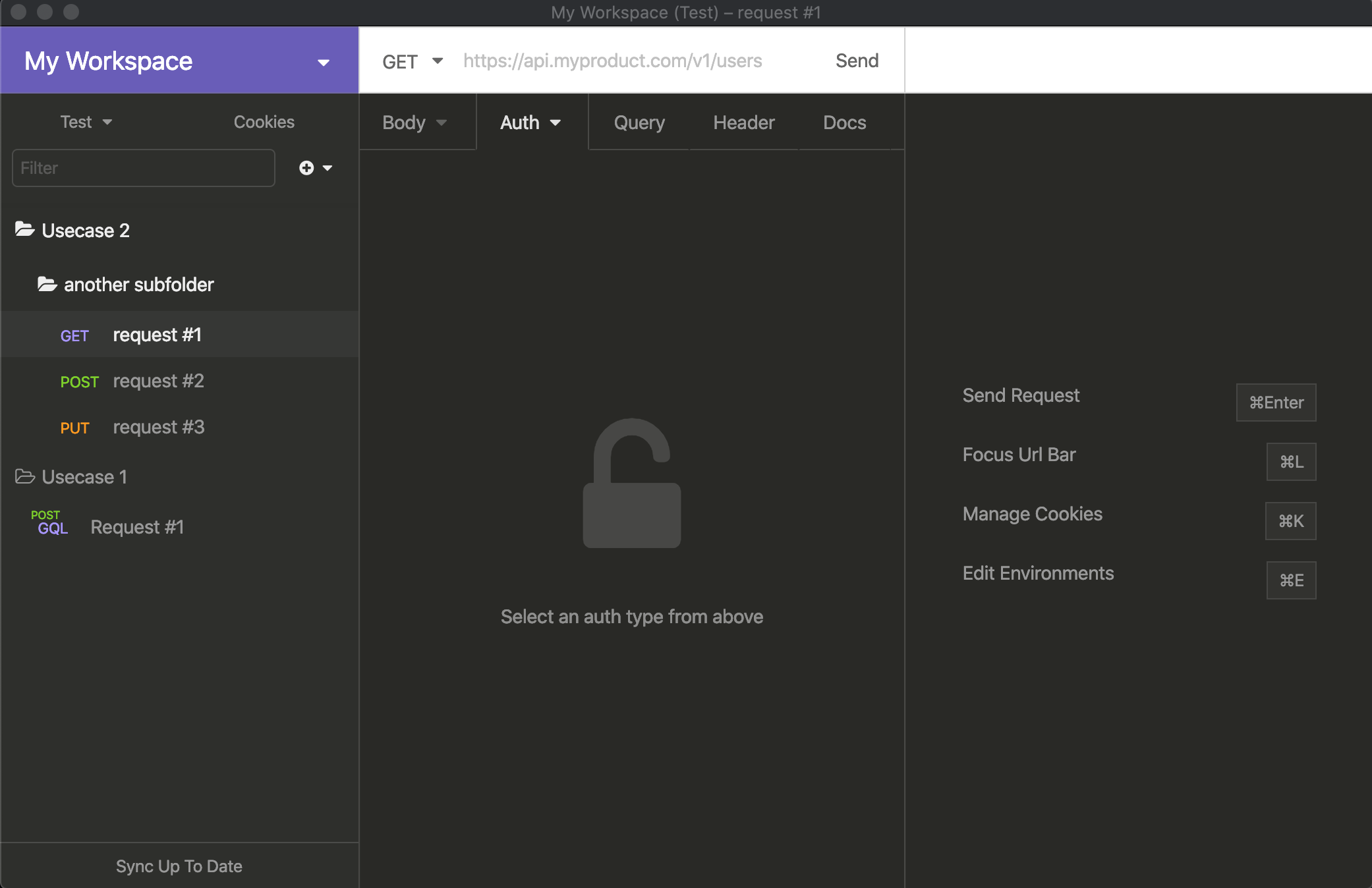Select POST request #2 in sidebar

158,381
